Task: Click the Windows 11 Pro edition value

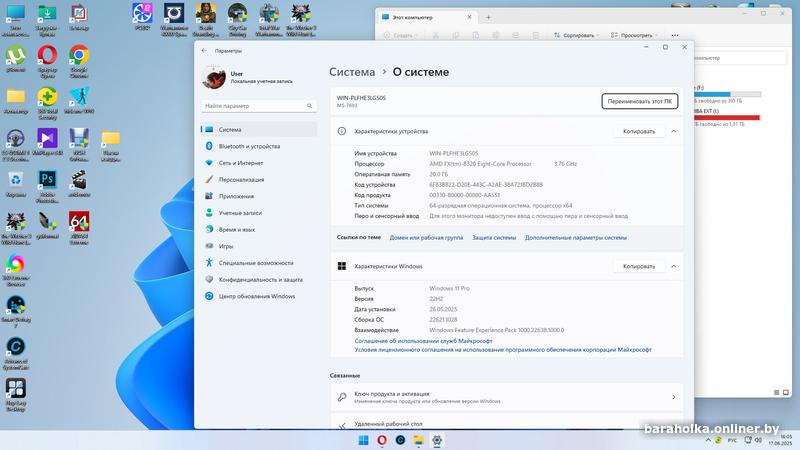Action: 449,288
